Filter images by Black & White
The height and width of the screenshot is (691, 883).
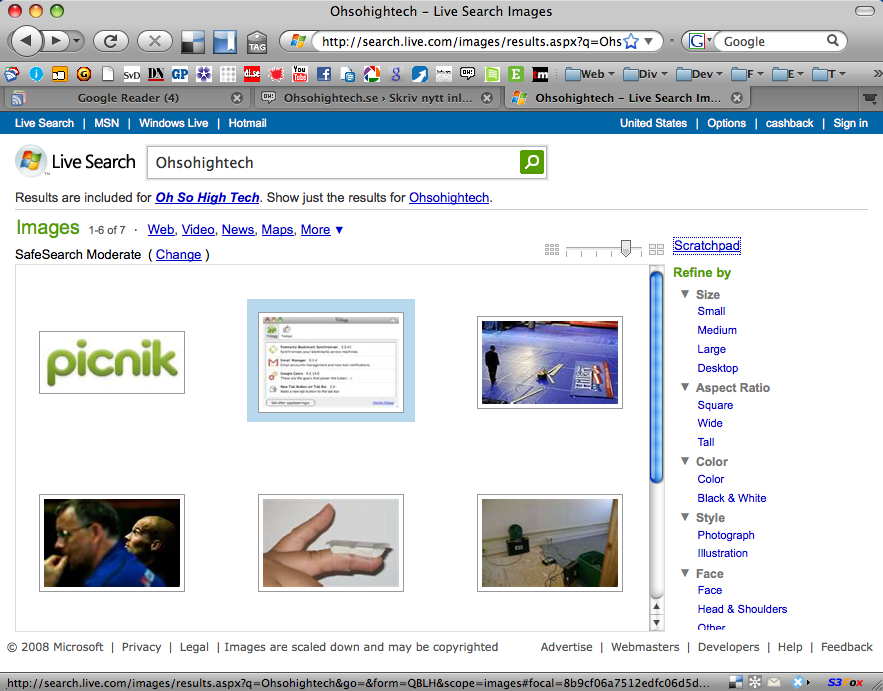click(x=732, y=498)
